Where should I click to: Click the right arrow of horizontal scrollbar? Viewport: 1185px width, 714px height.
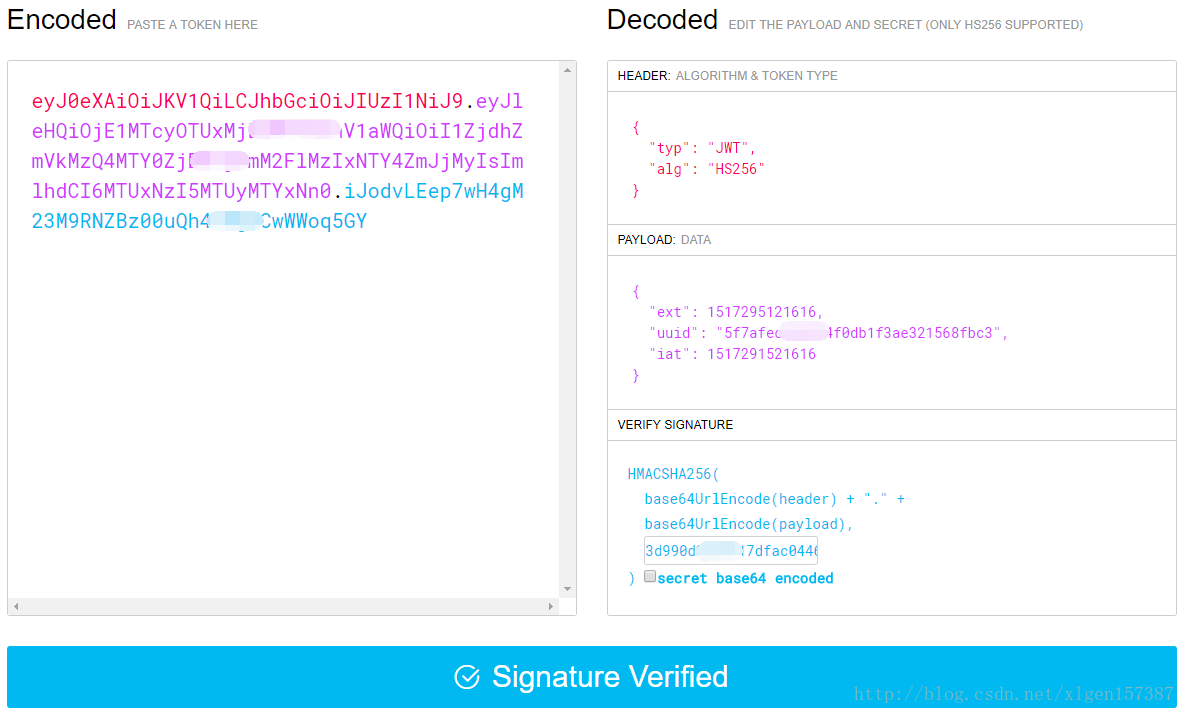click(550, 606)
